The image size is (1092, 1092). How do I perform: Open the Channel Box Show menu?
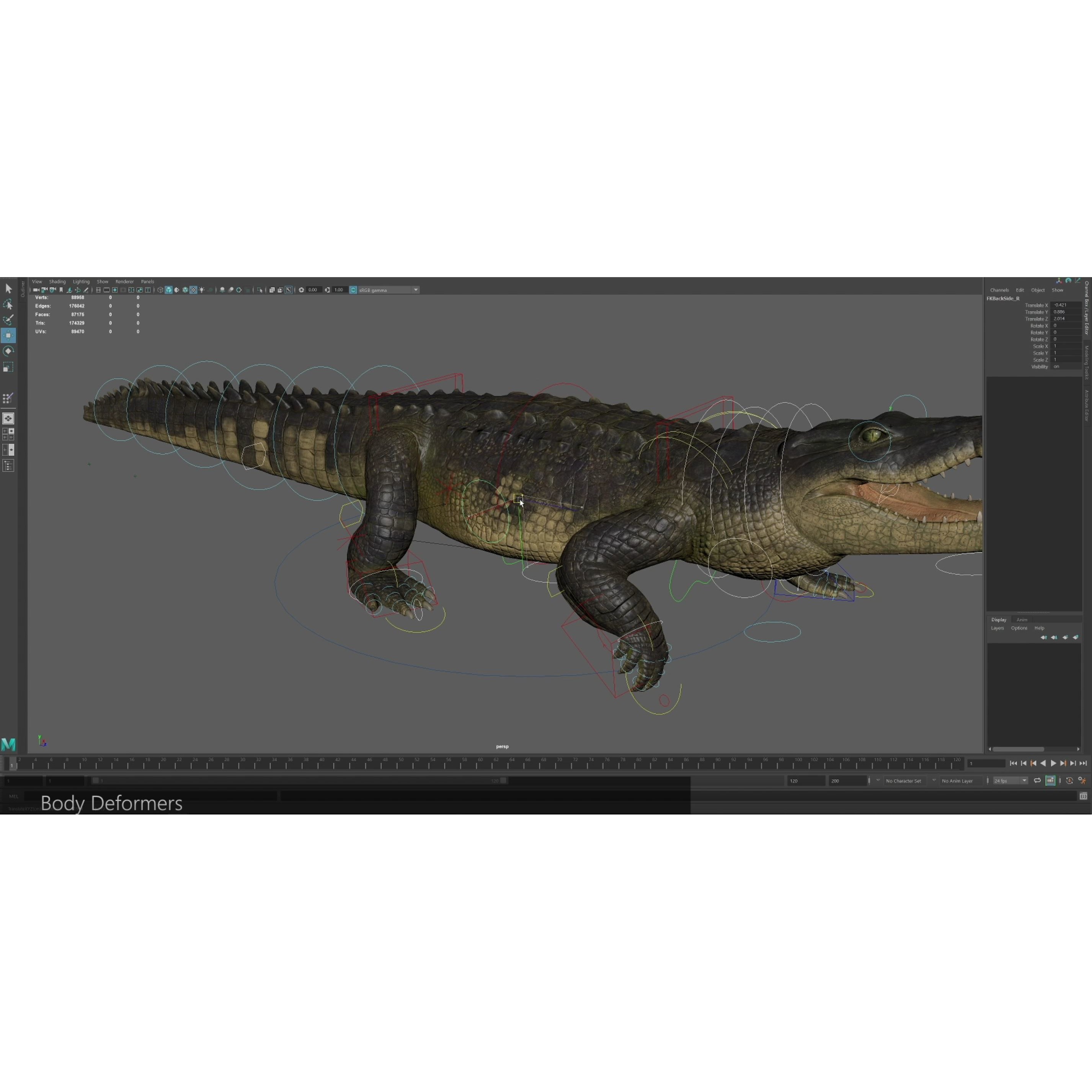click(1057, 290)
